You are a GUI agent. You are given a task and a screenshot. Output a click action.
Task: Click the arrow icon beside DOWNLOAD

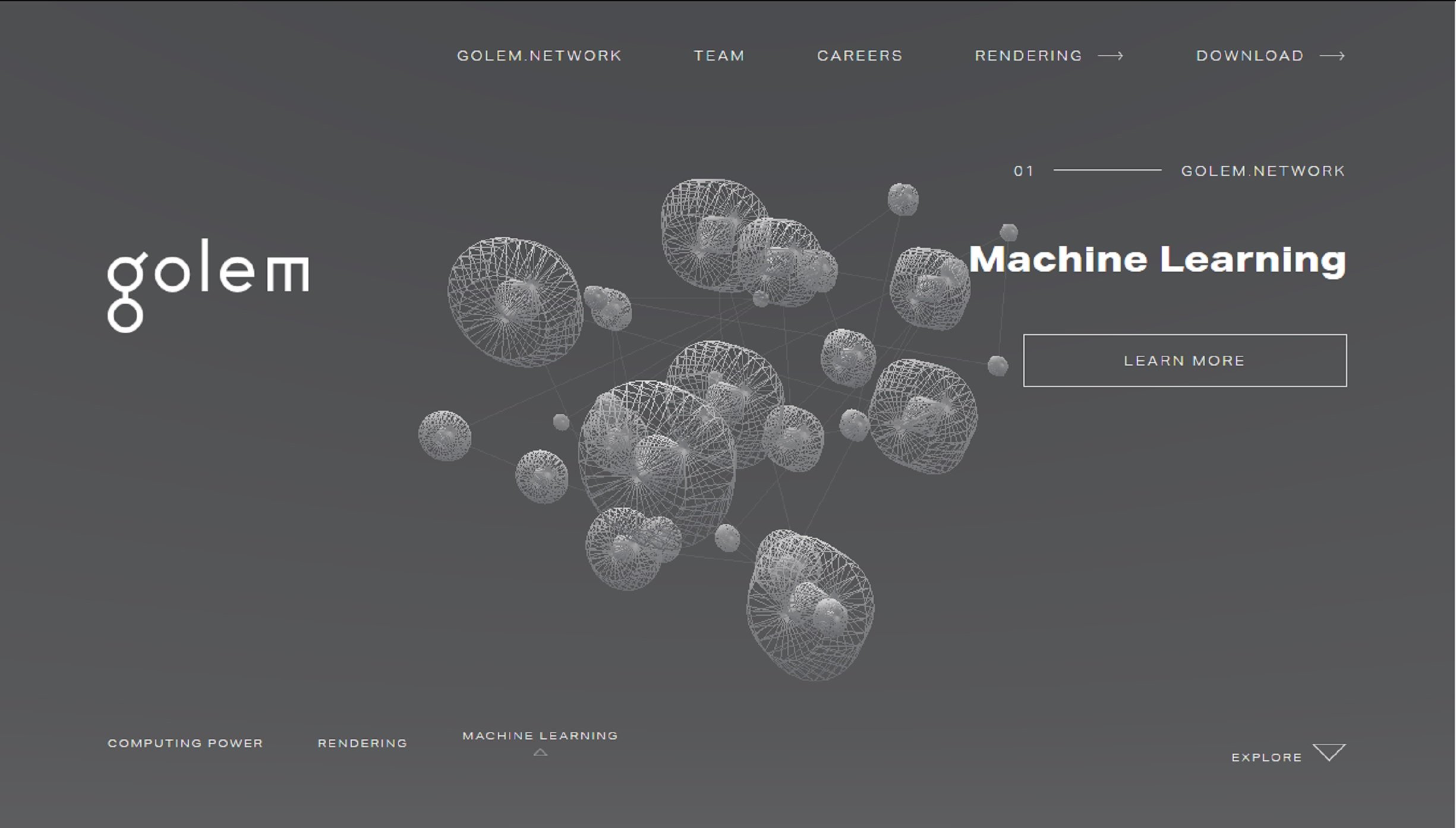click(x=1332, y=56)
